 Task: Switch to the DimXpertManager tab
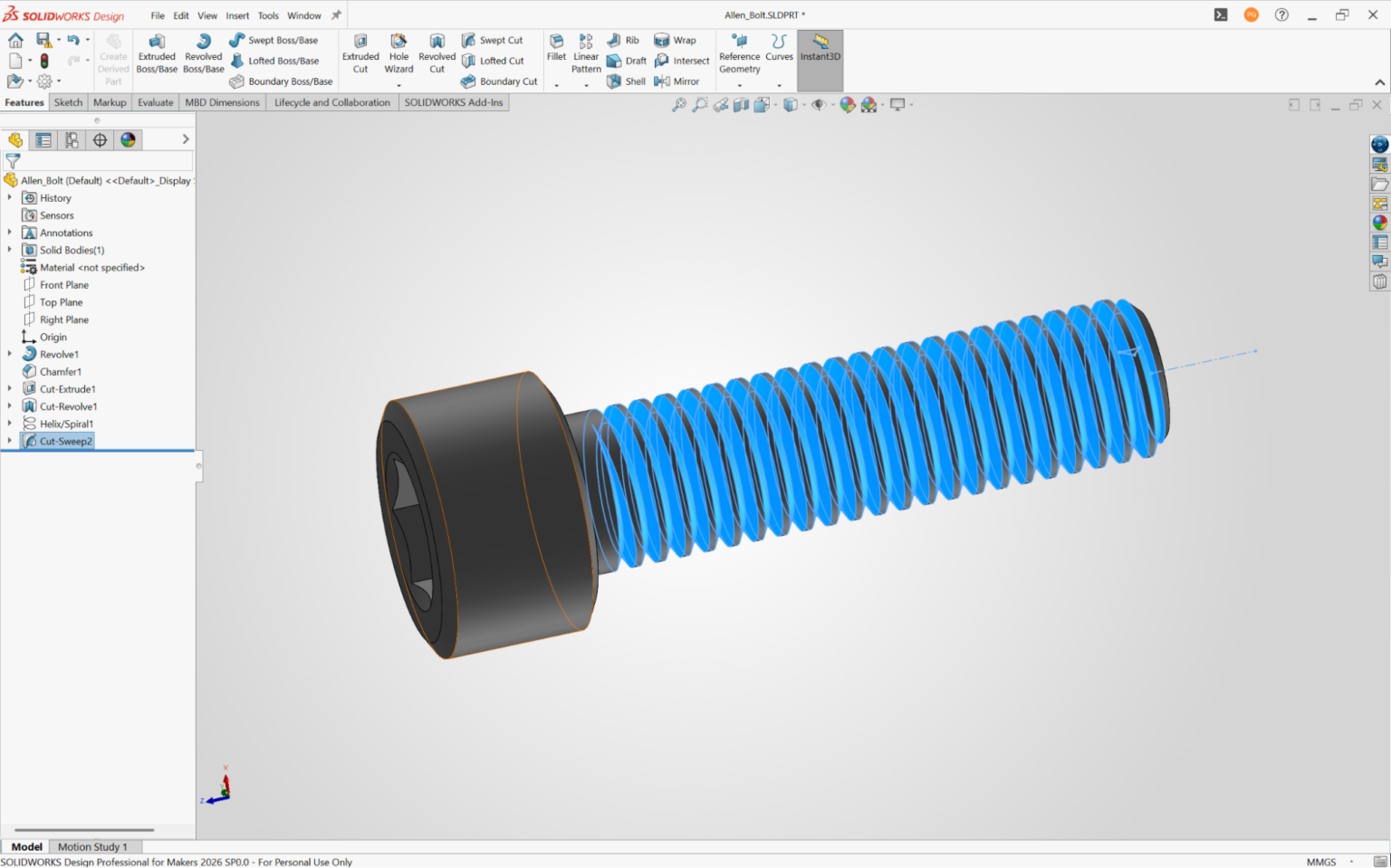tap(100, 140)
